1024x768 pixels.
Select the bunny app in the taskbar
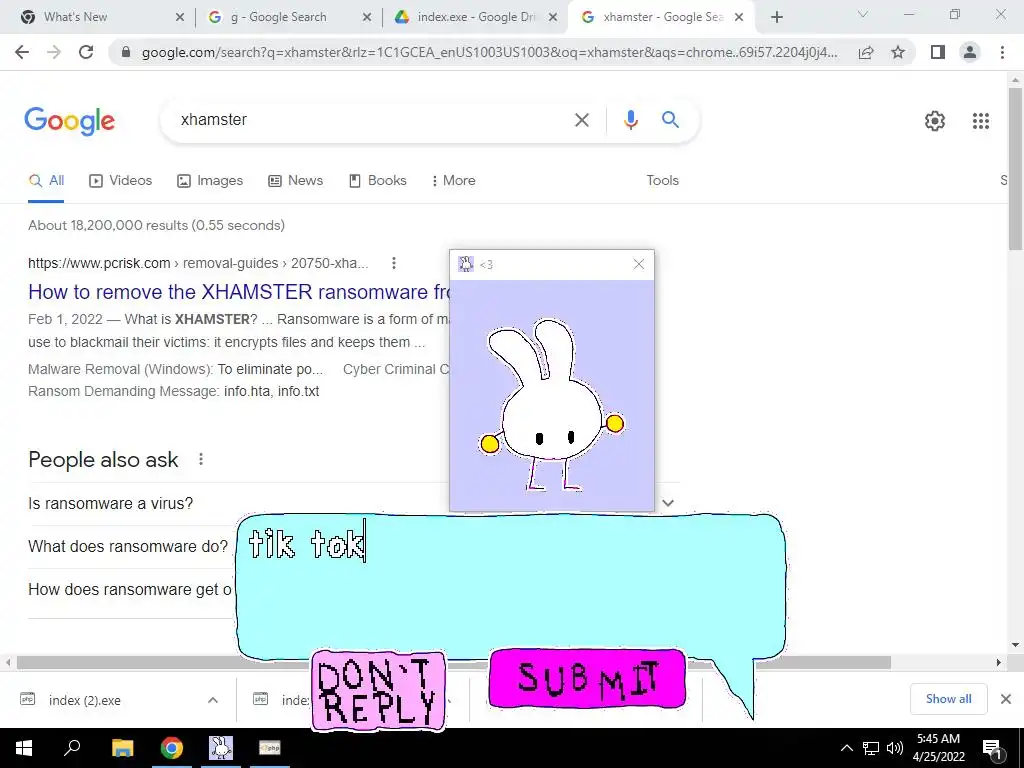(x=221, y=748)
